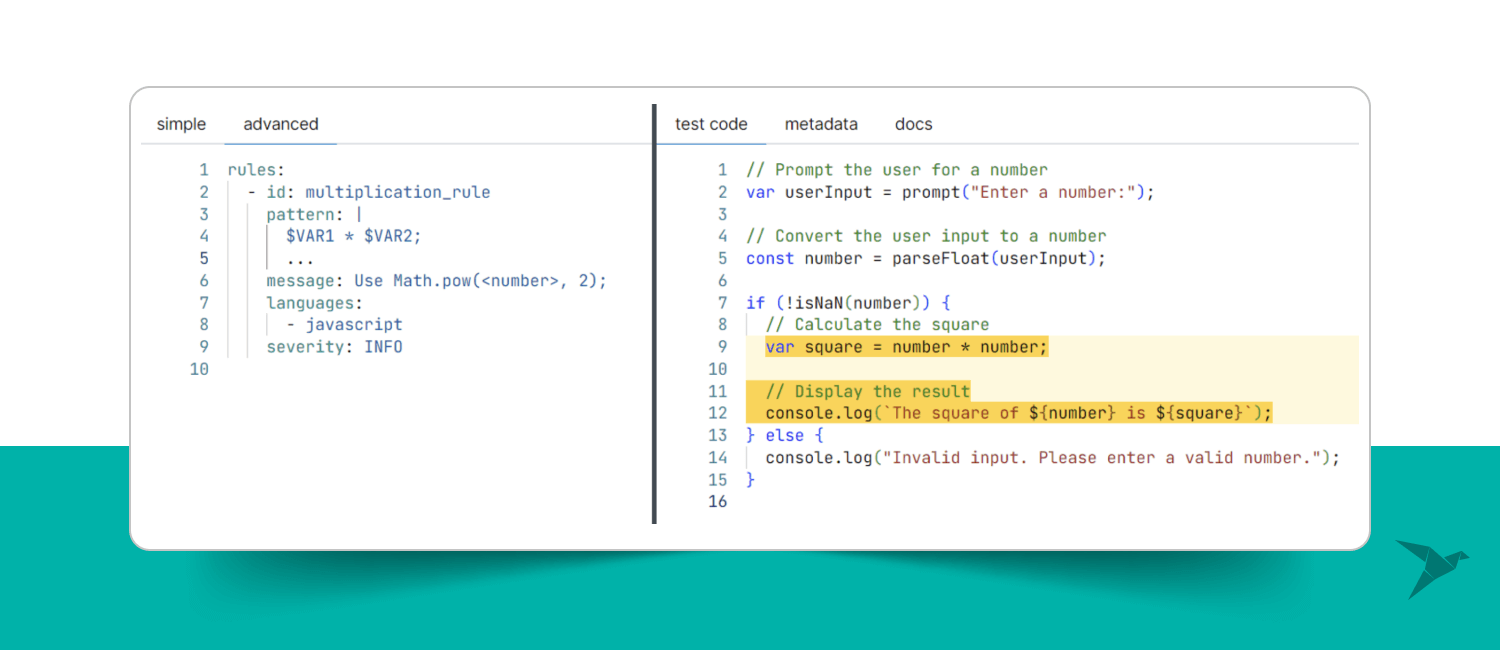The width and height of the screenshot is (1500, 650).
Task: Place cursor on the $VAR1 * $VAR2 pattern line
Action: tap(354, 236)
